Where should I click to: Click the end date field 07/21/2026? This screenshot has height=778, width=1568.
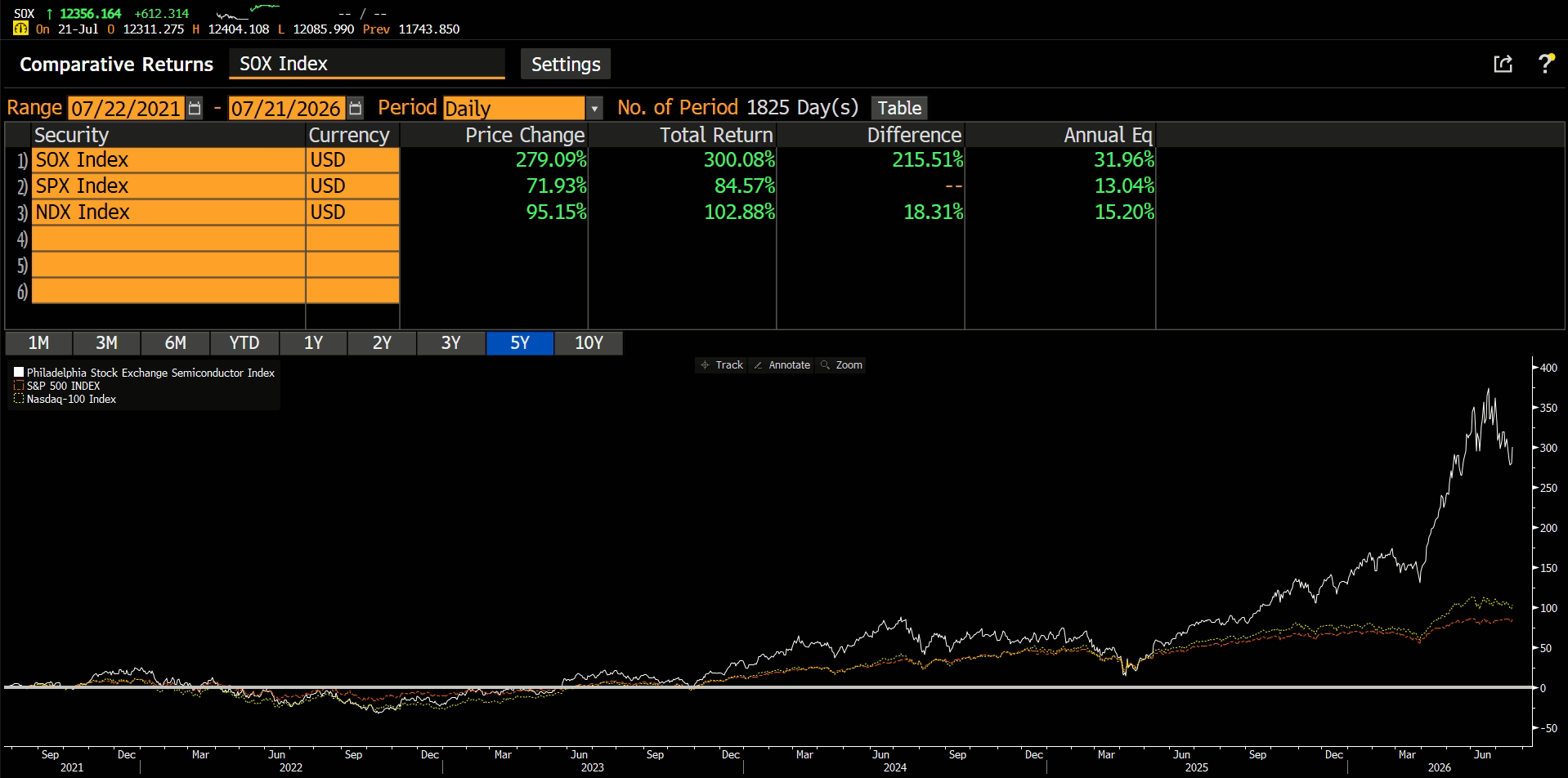(285, 108)
